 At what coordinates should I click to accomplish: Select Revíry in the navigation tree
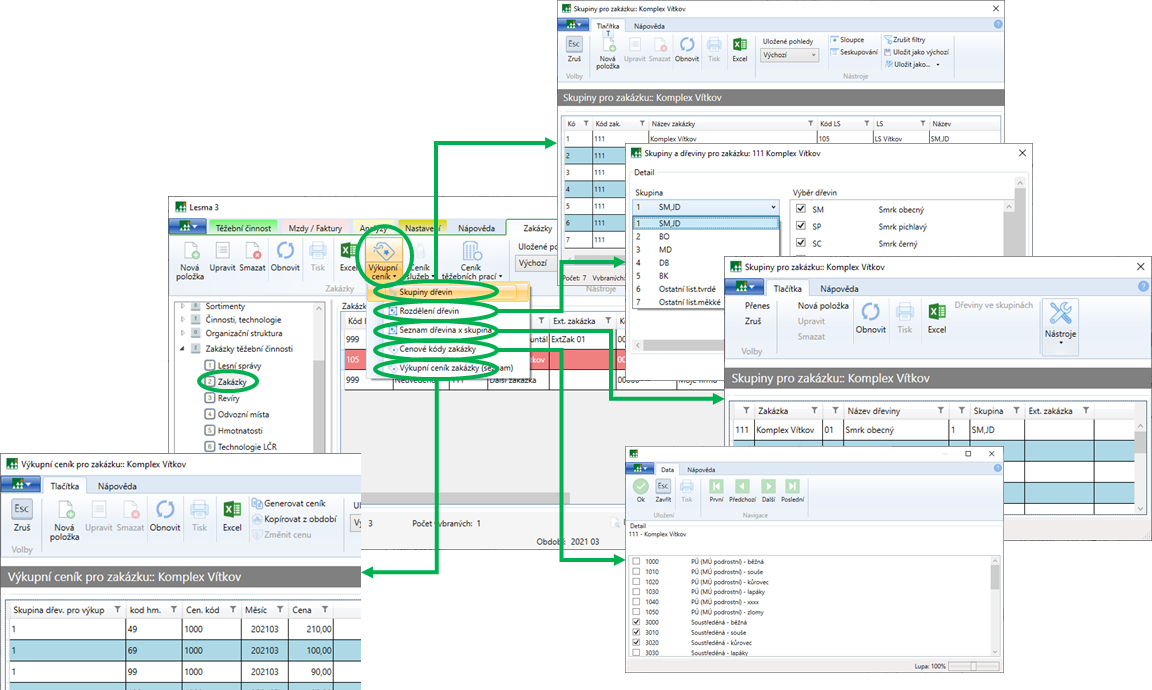(x=230, y=398)
